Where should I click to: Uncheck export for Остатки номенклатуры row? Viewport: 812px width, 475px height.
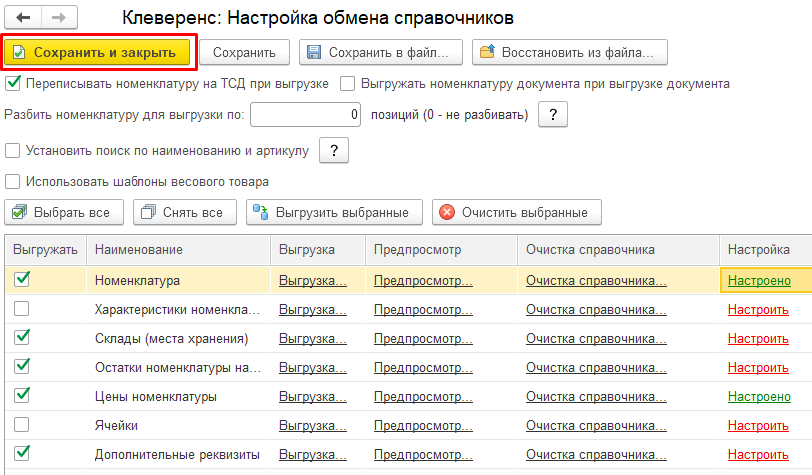pyautogui.click(x=22, y=366)
